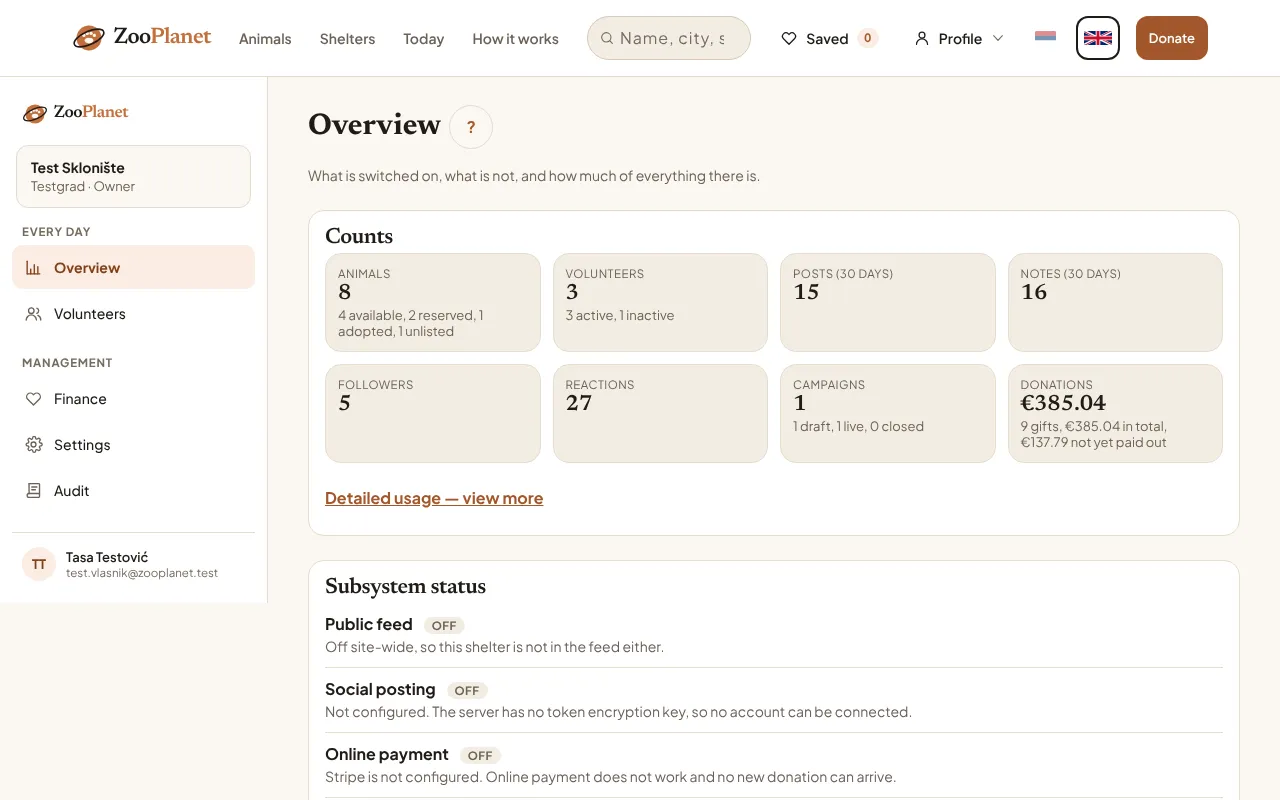Click the Tasa Testović user name
Image resolution: width=1280 pixels, height=800 pixels.
pos(107,557)
